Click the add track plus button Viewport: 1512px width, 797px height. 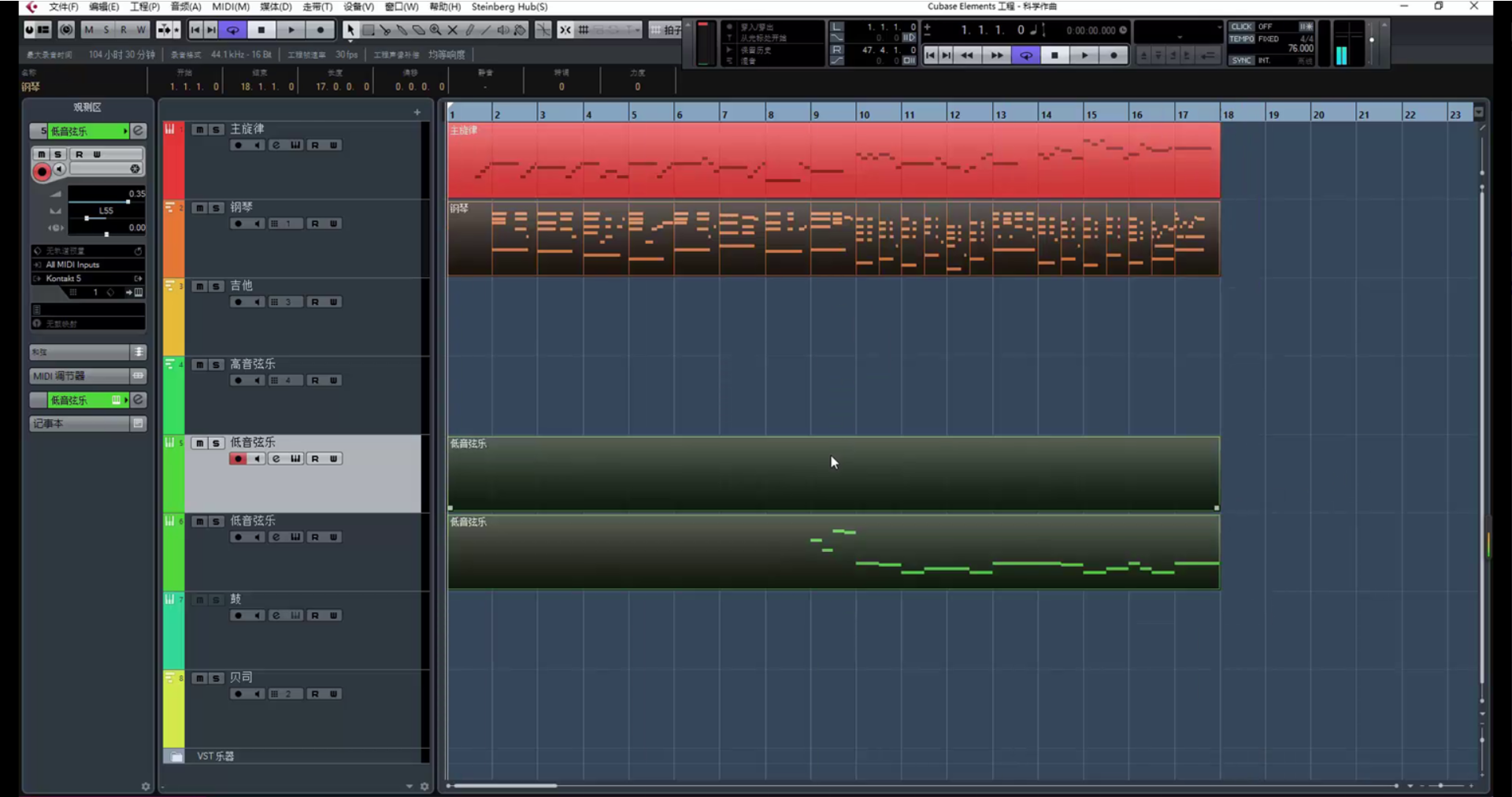click(417, 113)
